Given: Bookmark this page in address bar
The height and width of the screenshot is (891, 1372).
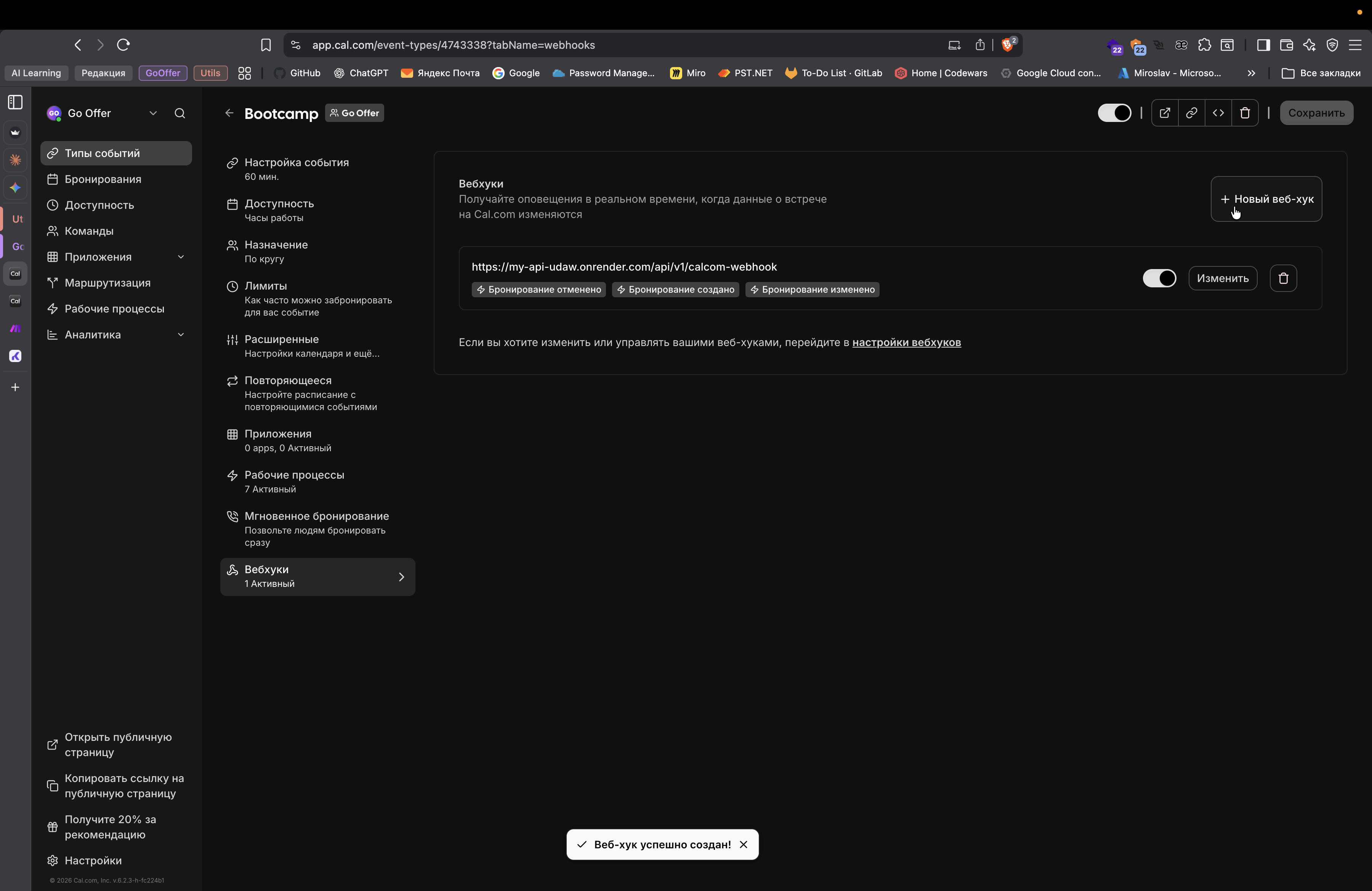Looking at the screenshot, I should tap(266, 45).
